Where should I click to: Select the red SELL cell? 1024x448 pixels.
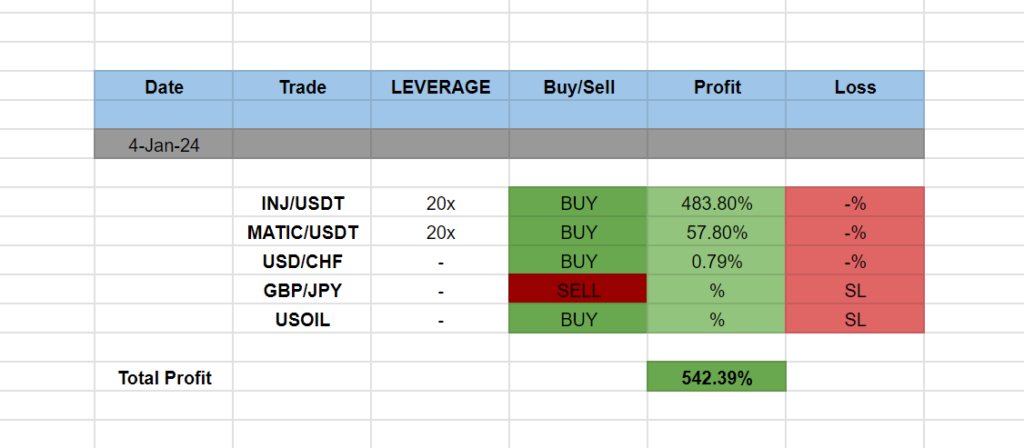578,291
